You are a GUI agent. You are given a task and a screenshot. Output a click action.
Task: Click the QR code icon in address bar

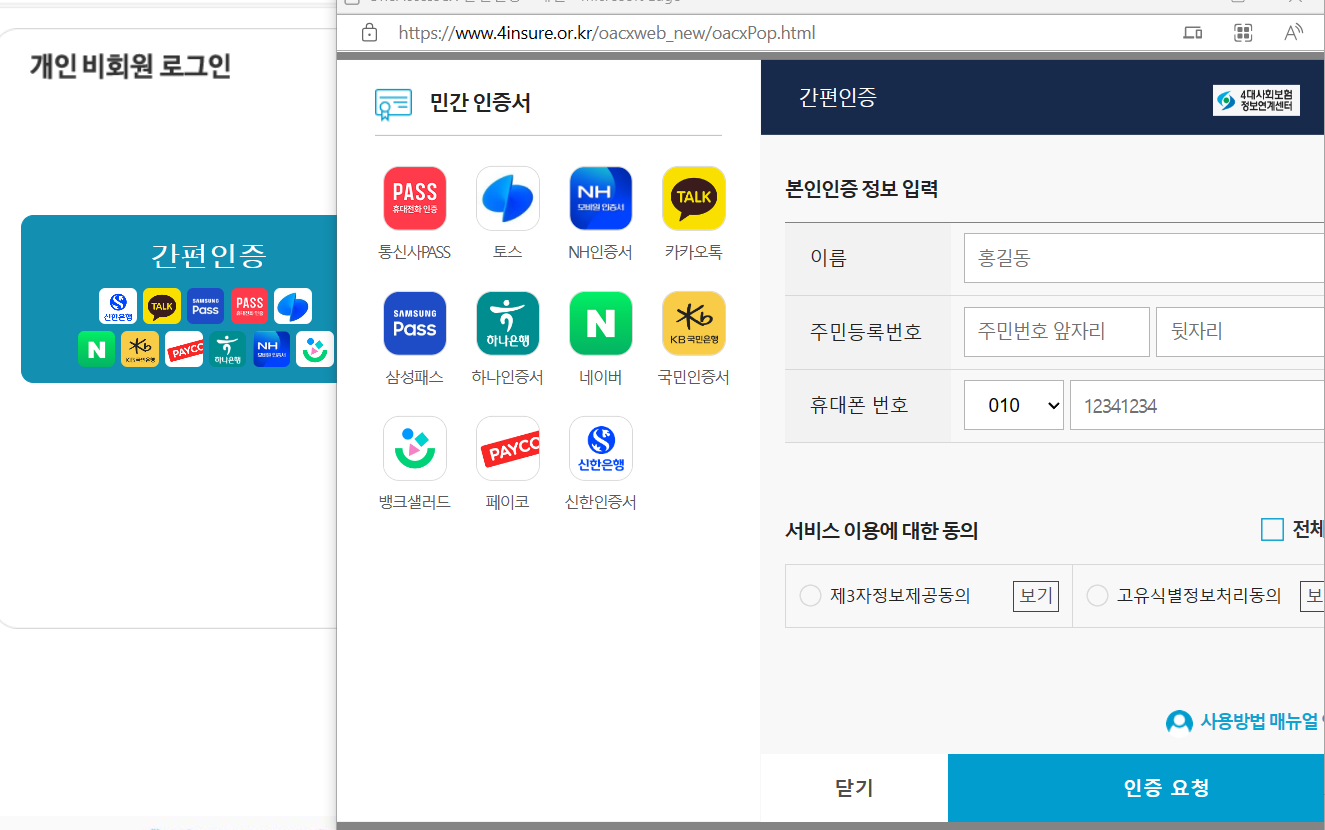pyautogui.click(x=1243, y=33)
